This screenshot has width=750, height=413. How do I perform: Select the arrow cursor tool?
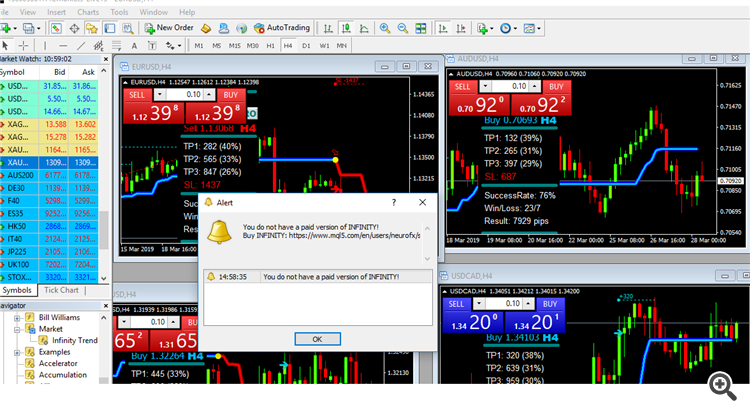click(x=5, y=46)
